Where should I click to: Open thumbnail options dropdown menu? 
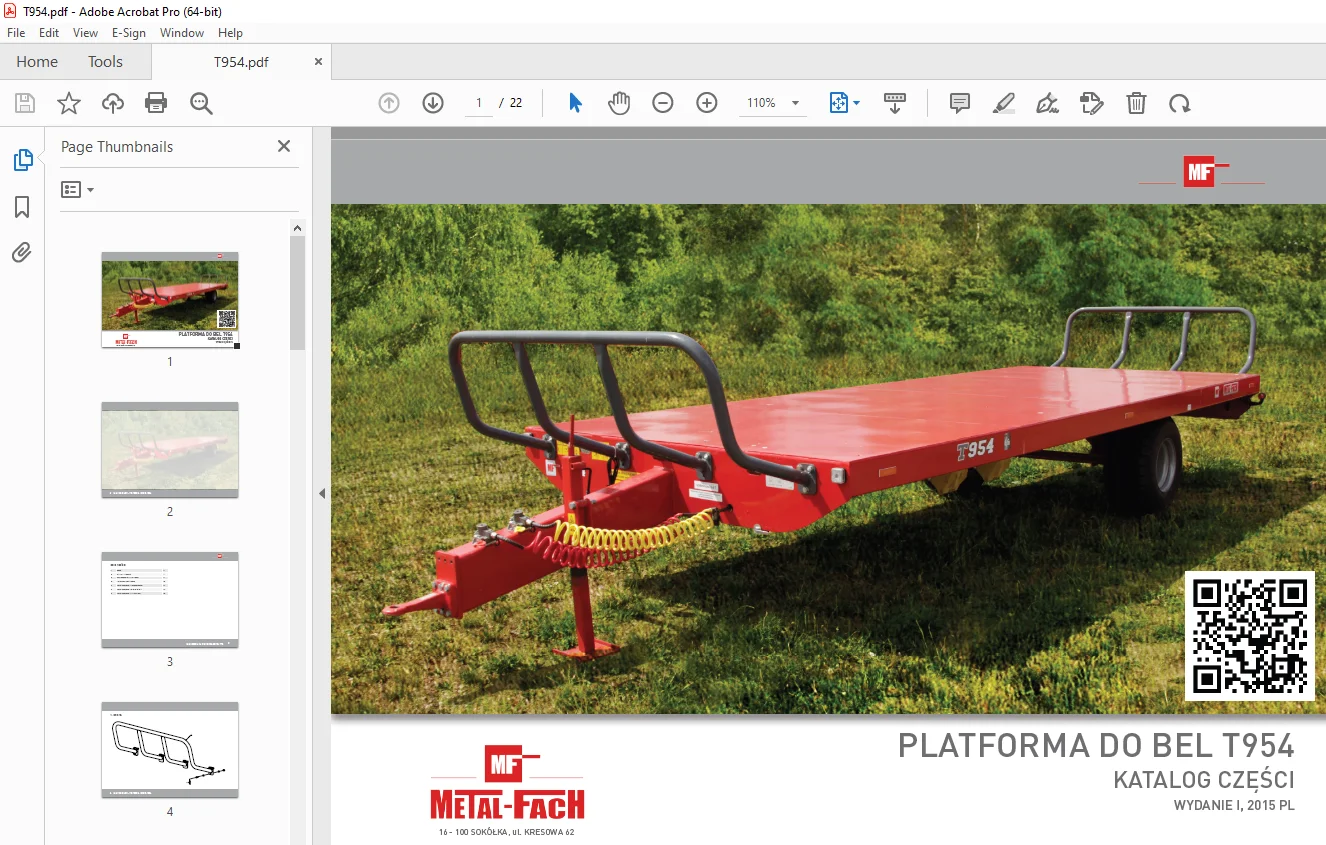pyautogui.click(x=77, y=189)
